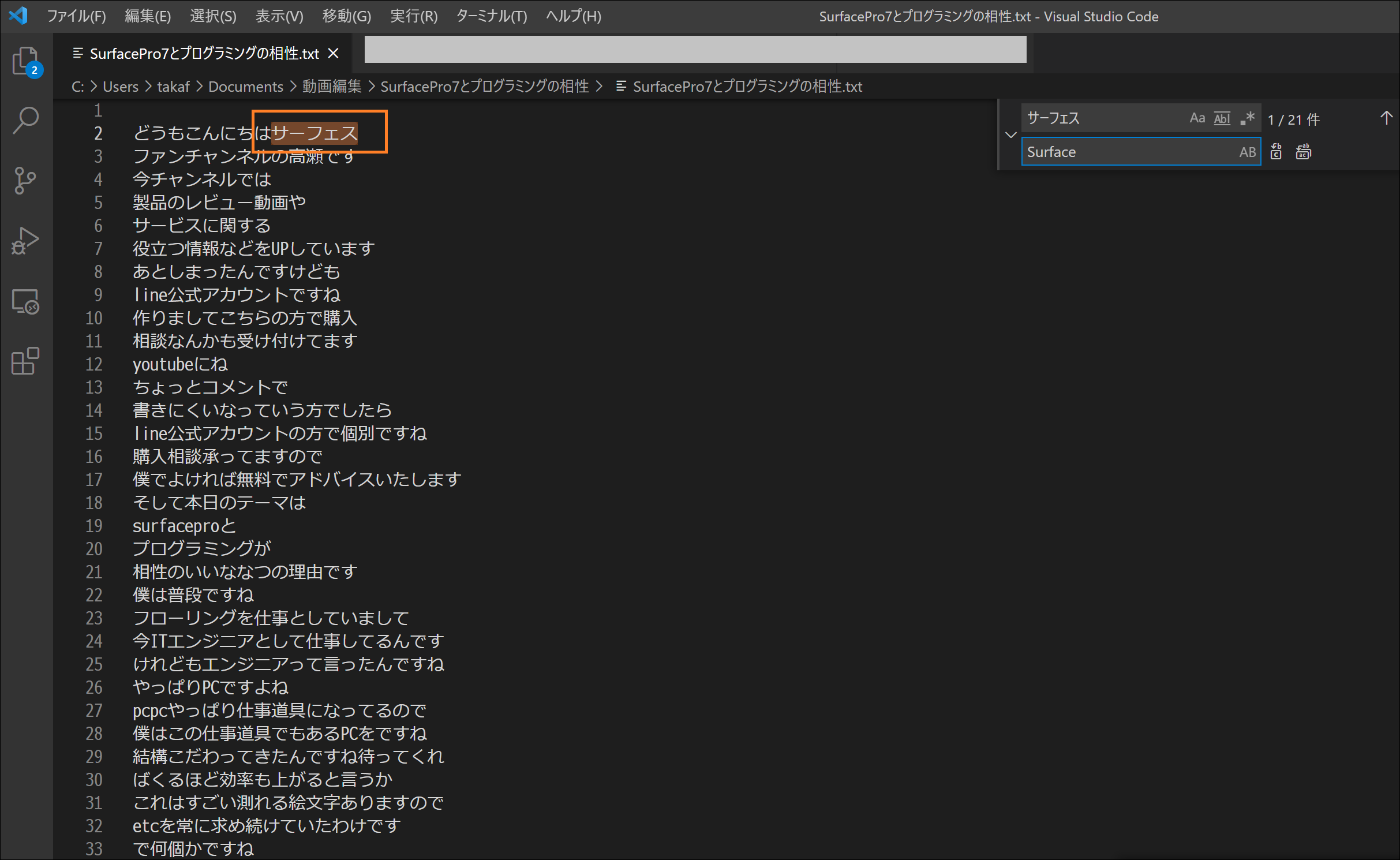This screenshot has height=860, width=1400.
Task: Open the Search view in activity bar
Action: [x=26, y=121]
